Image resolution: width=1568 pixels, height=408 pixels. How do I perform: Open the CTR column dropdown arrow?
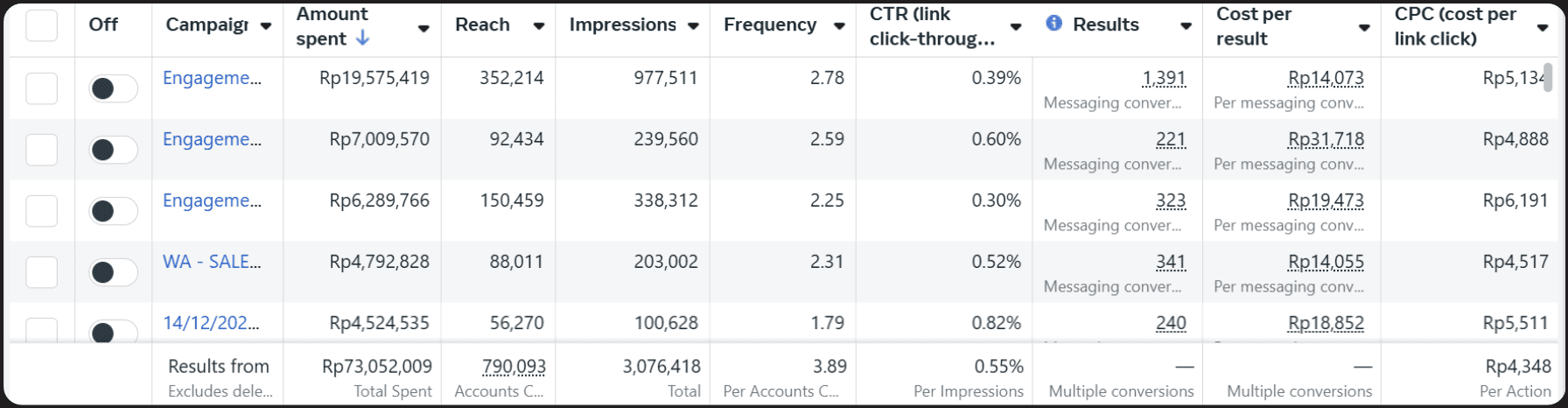(1016, 26)
